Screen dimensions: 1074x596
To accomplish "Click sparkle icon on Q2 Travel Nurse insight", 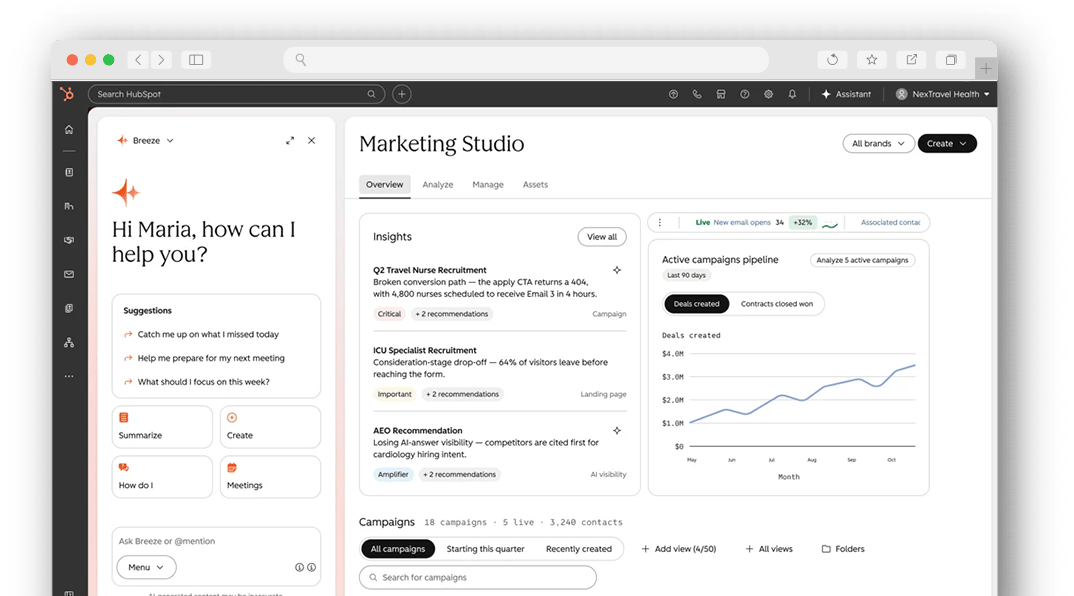I will click(617, 270).
